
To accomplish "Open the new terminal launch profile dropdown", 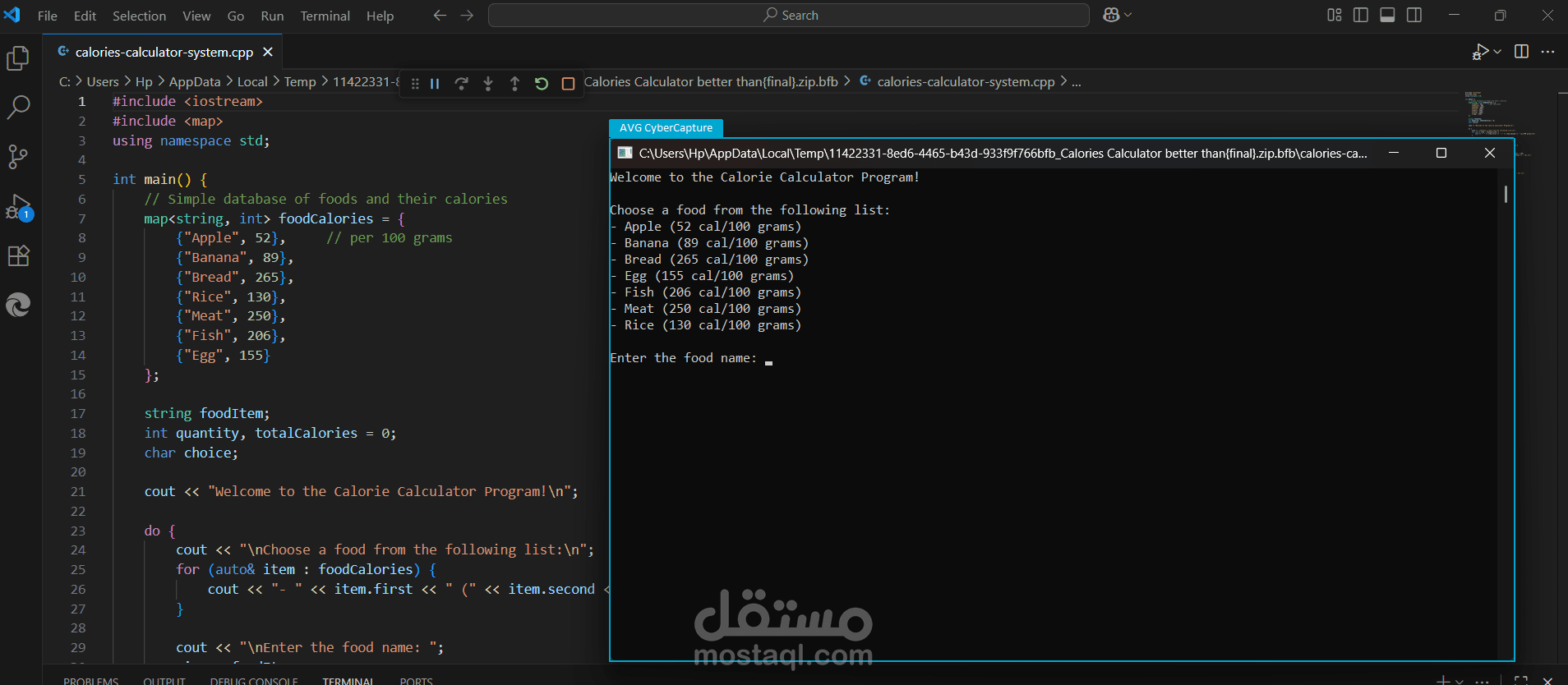I will (1460, 681).
